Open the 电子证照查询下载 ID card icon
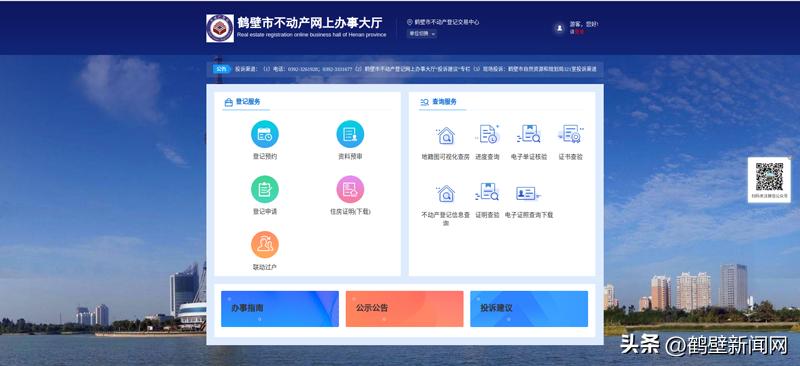Image resolution: width=800 pixels, height=366 pixels. tap(528, 193)
